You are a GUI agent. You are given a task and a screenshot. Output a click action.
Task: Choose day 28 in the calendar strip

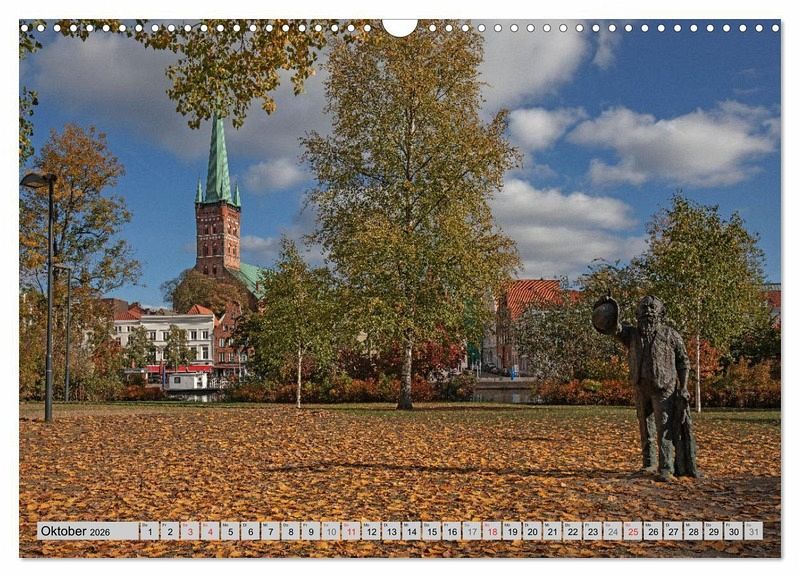point(693,531)
